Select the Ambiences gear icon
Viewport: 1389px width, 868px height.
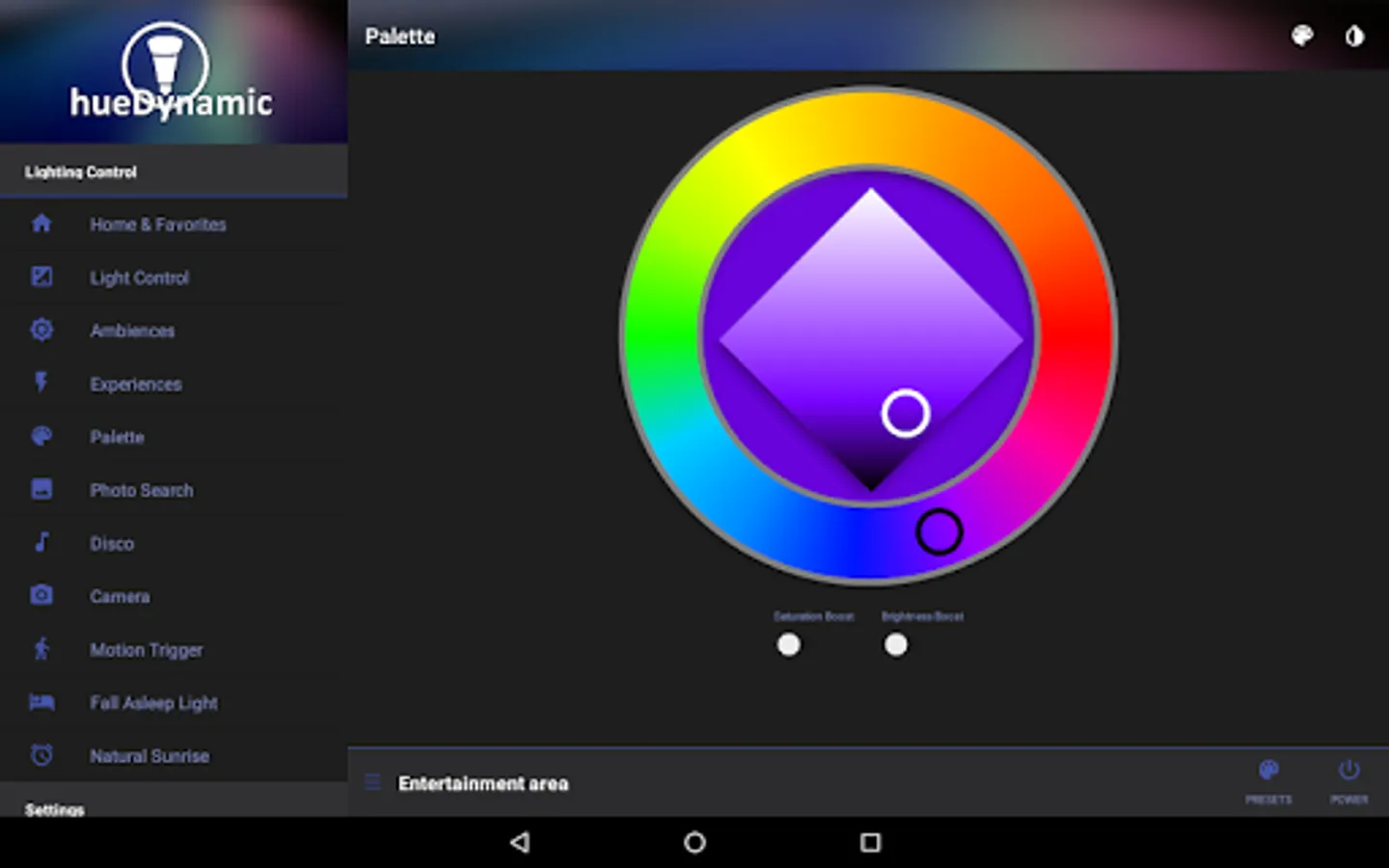click(41, 330)
